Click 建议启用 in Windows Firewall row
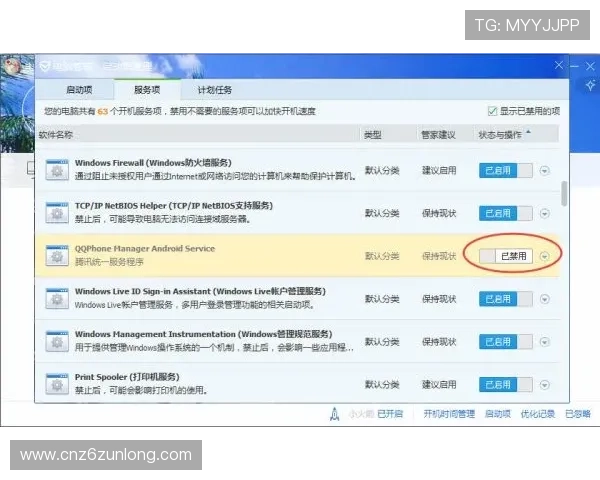The width and height of the screenshot is (600, 480). (439, 170)
